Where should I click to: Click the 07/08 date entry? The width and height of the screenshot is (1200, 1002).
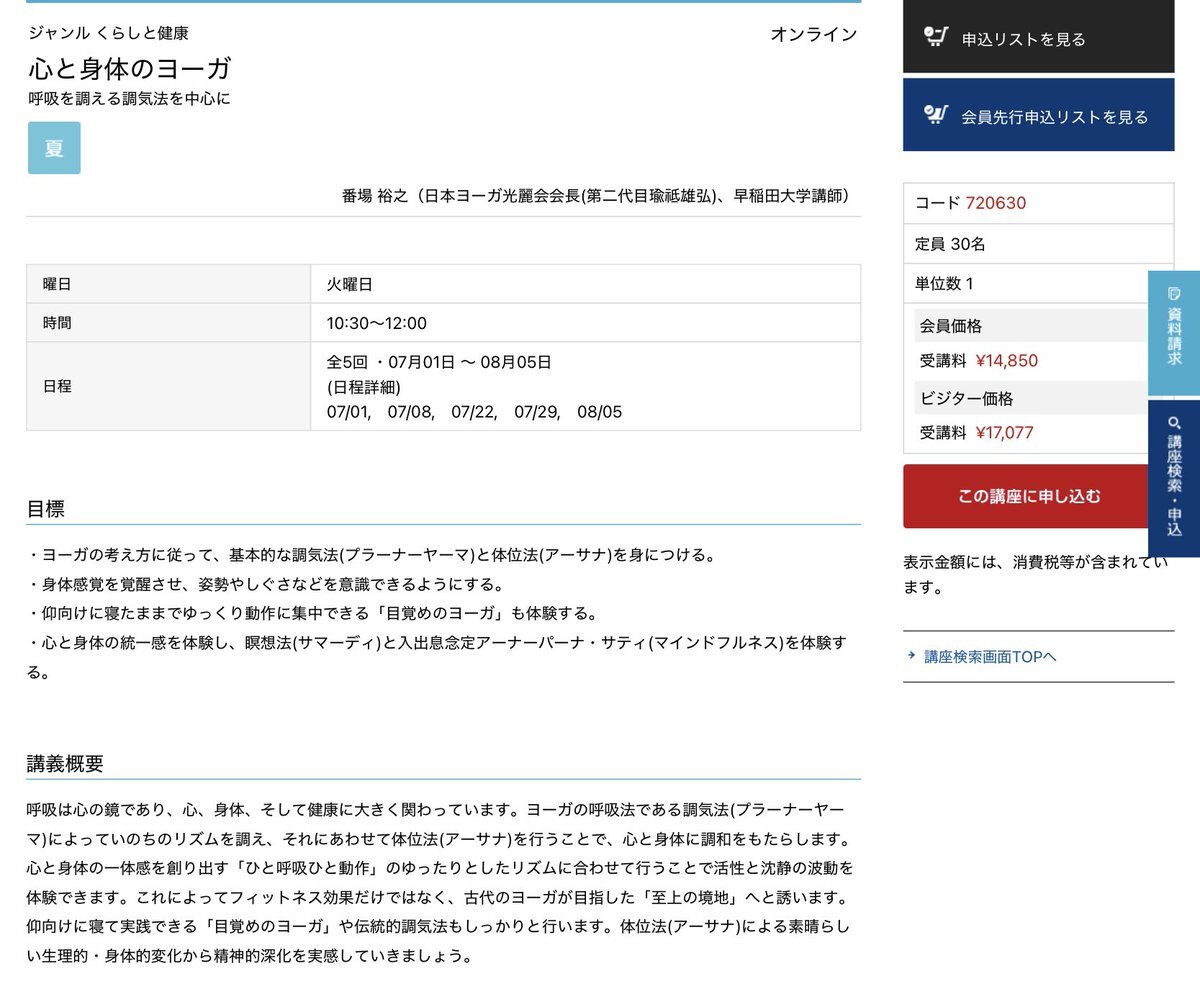click(x=410, y=412)
